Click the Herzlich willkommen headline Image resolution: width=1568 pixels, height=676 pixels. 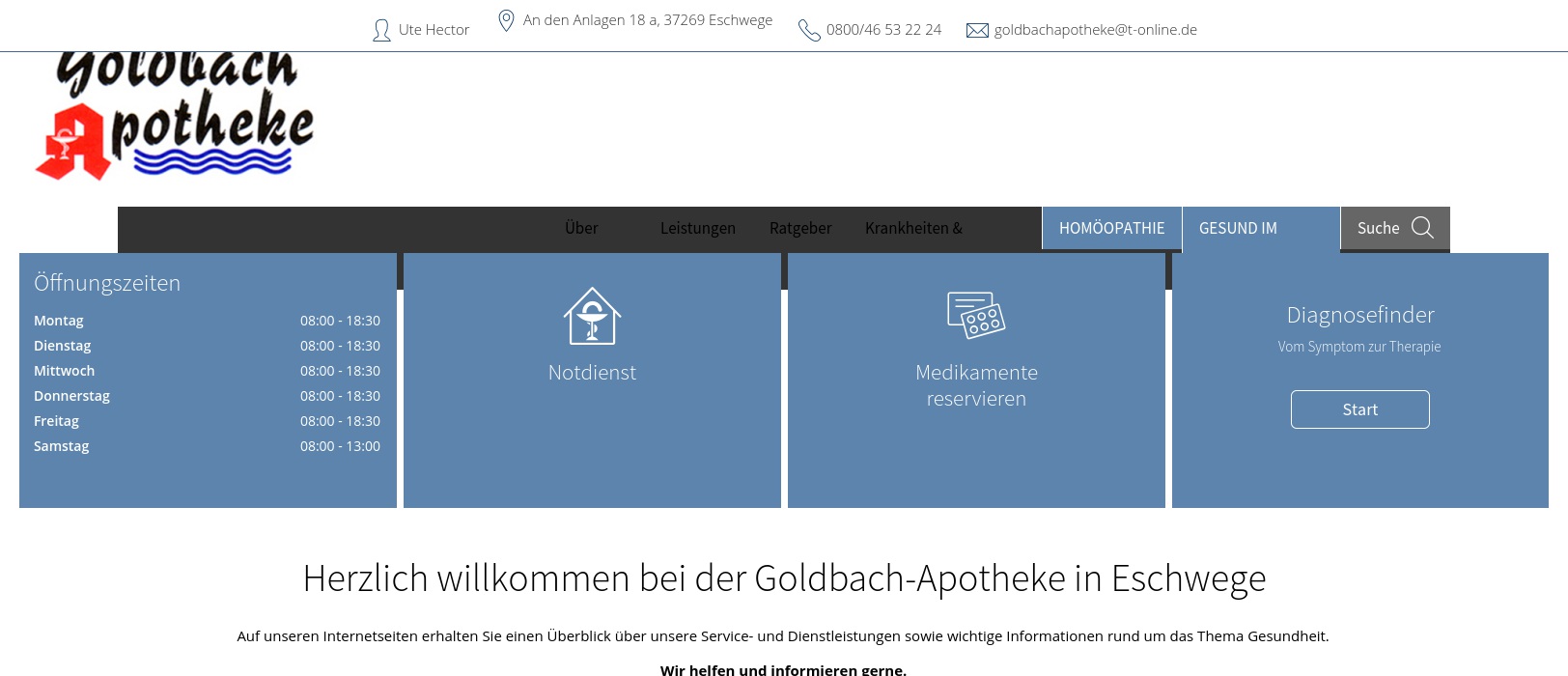(x=784, y=578)
